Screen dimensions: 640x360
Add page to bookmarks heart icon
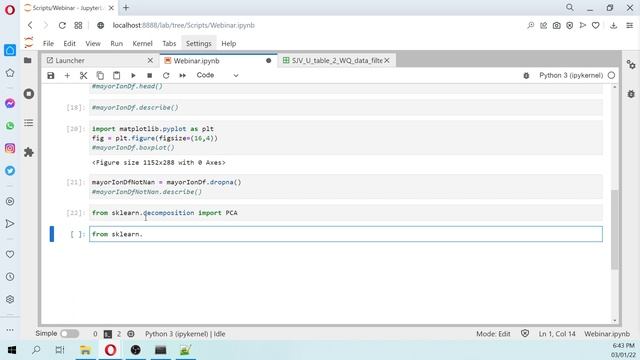tap(596, 25)
